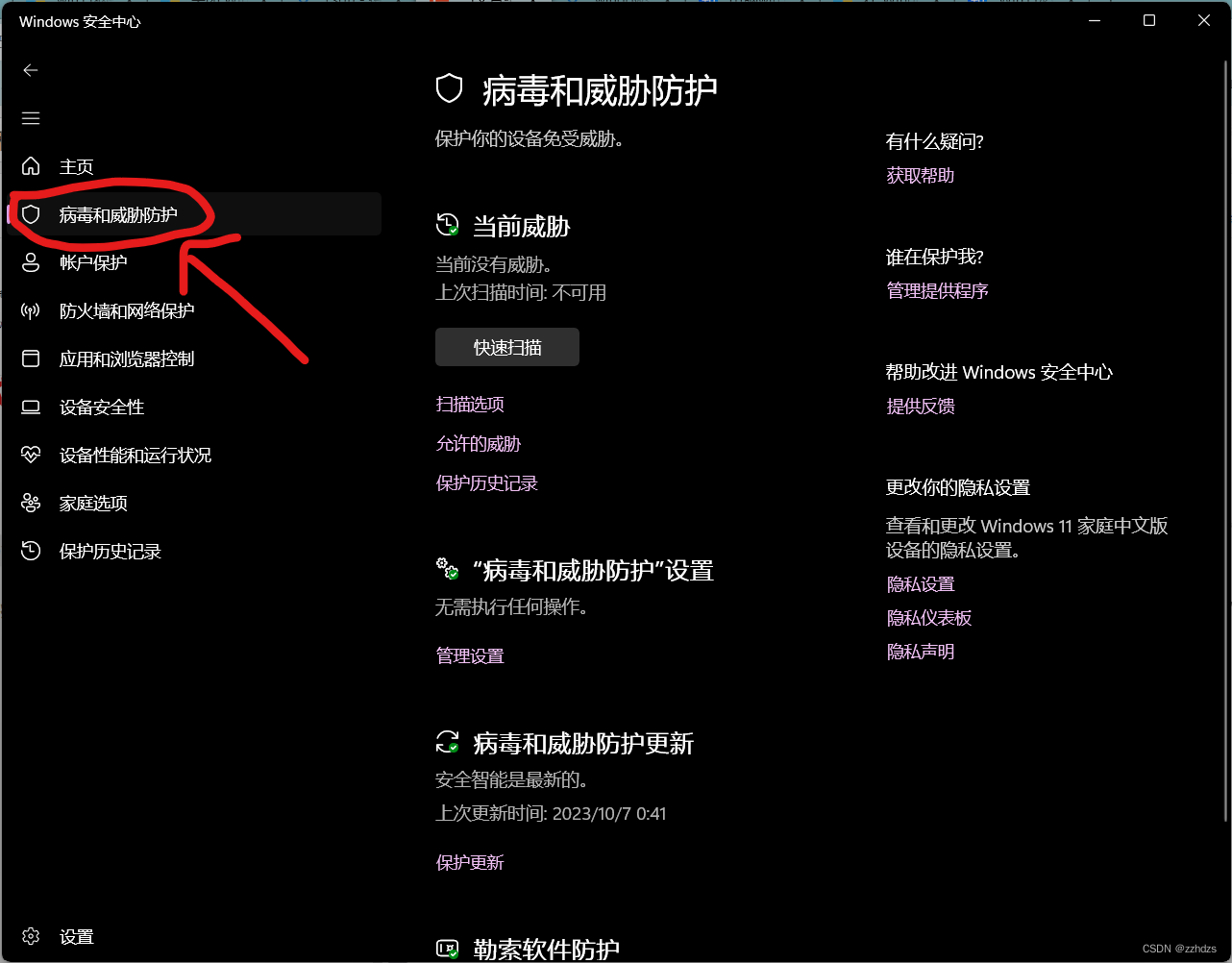Viewport: 1232px width, 963px height.
Task: Open the 扫描选项 link
Action: click(x=470, y=405)
